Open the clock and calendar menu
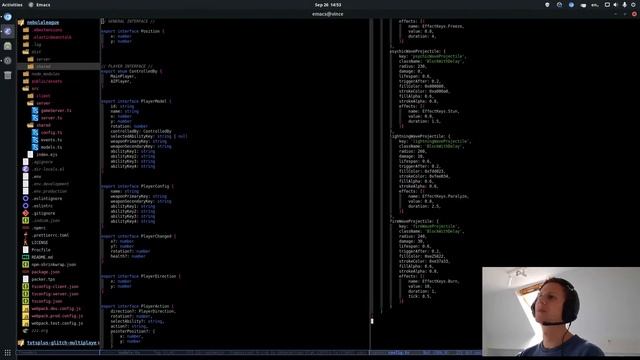 pyautogui.click(x=328, y=5)
